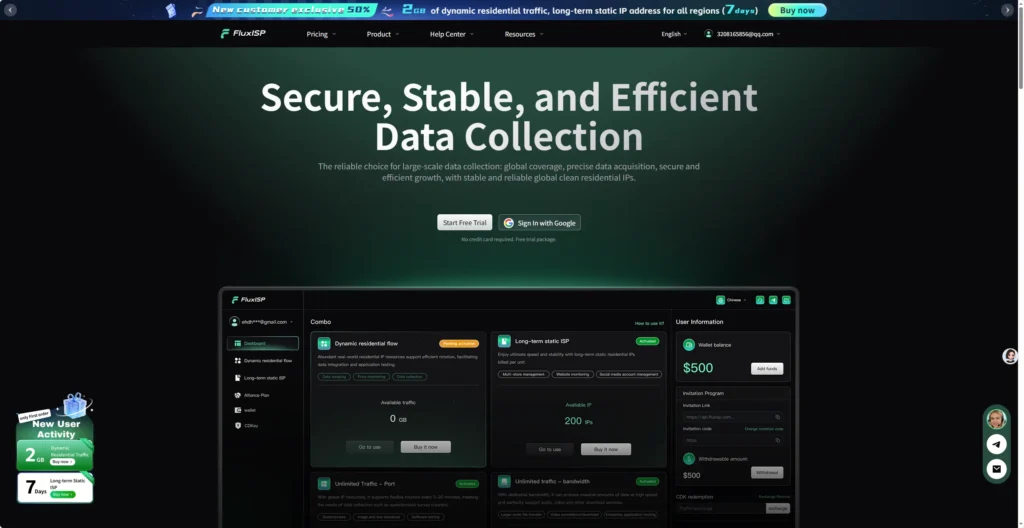Click the Add funds button
Screen dimensions: 1024x528
coord(767,369)
